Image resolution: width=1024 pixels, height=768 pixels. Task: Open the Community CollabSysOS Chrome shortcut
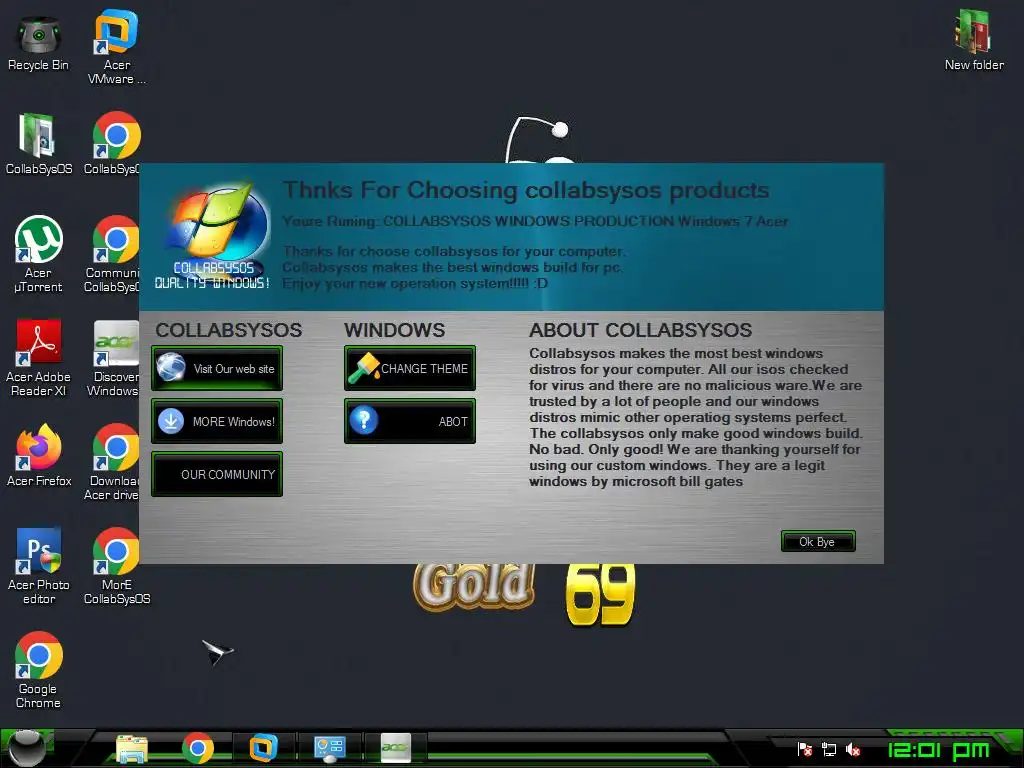pos(112,255)
